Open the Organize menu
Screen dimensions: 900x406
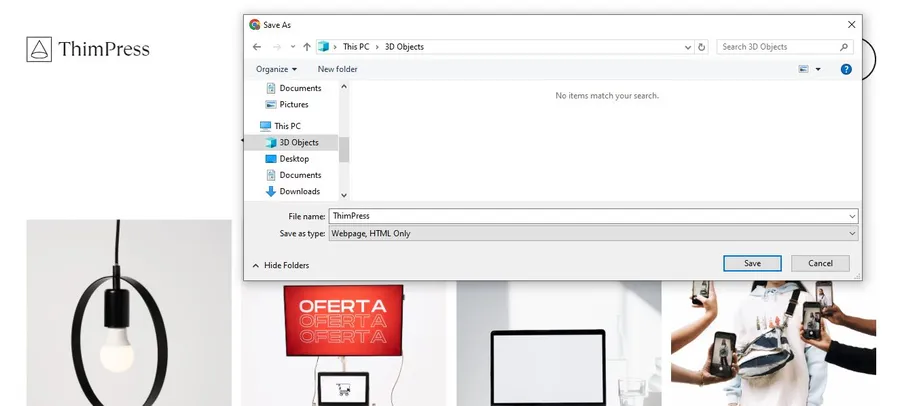[x=277, y=69]
